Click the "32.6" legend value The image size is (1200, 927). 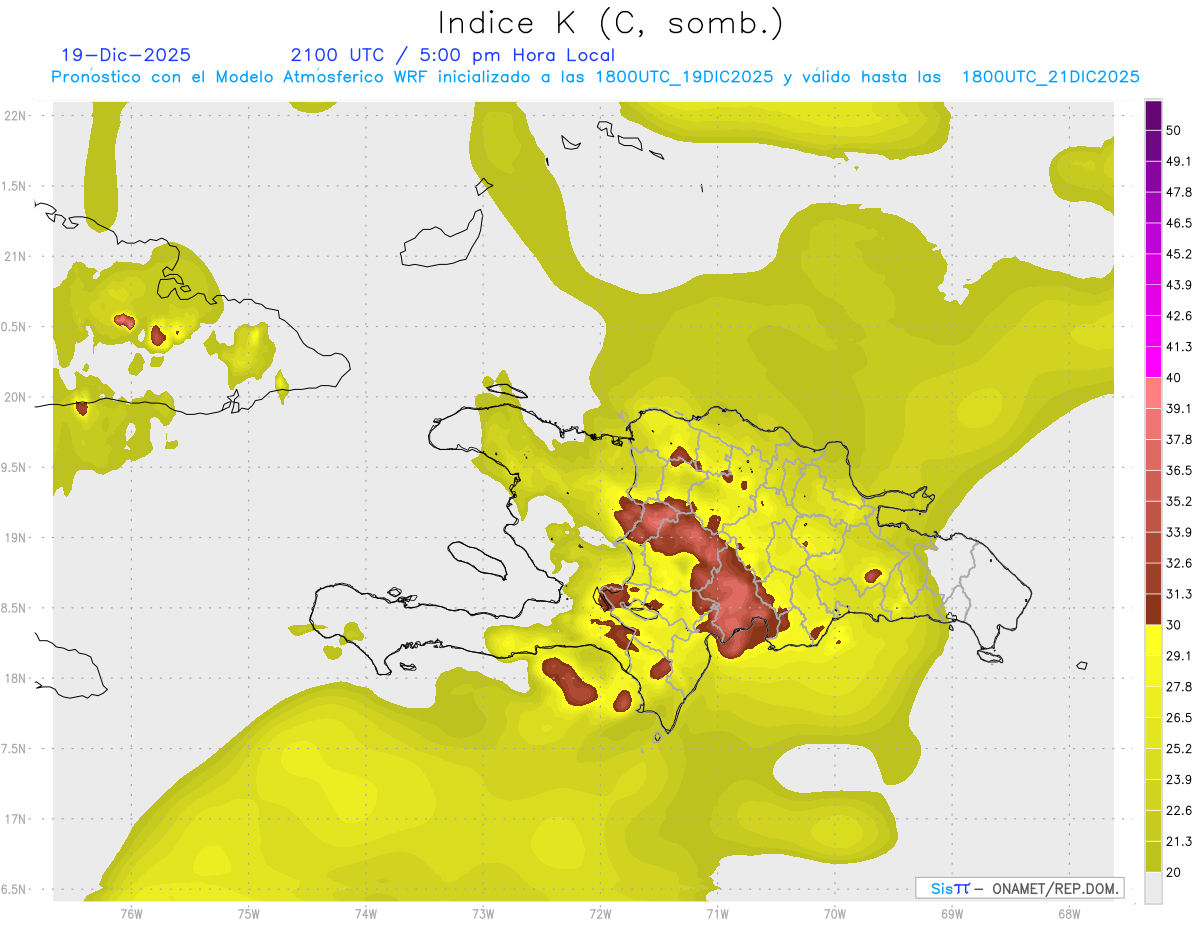coord(1179,563)
